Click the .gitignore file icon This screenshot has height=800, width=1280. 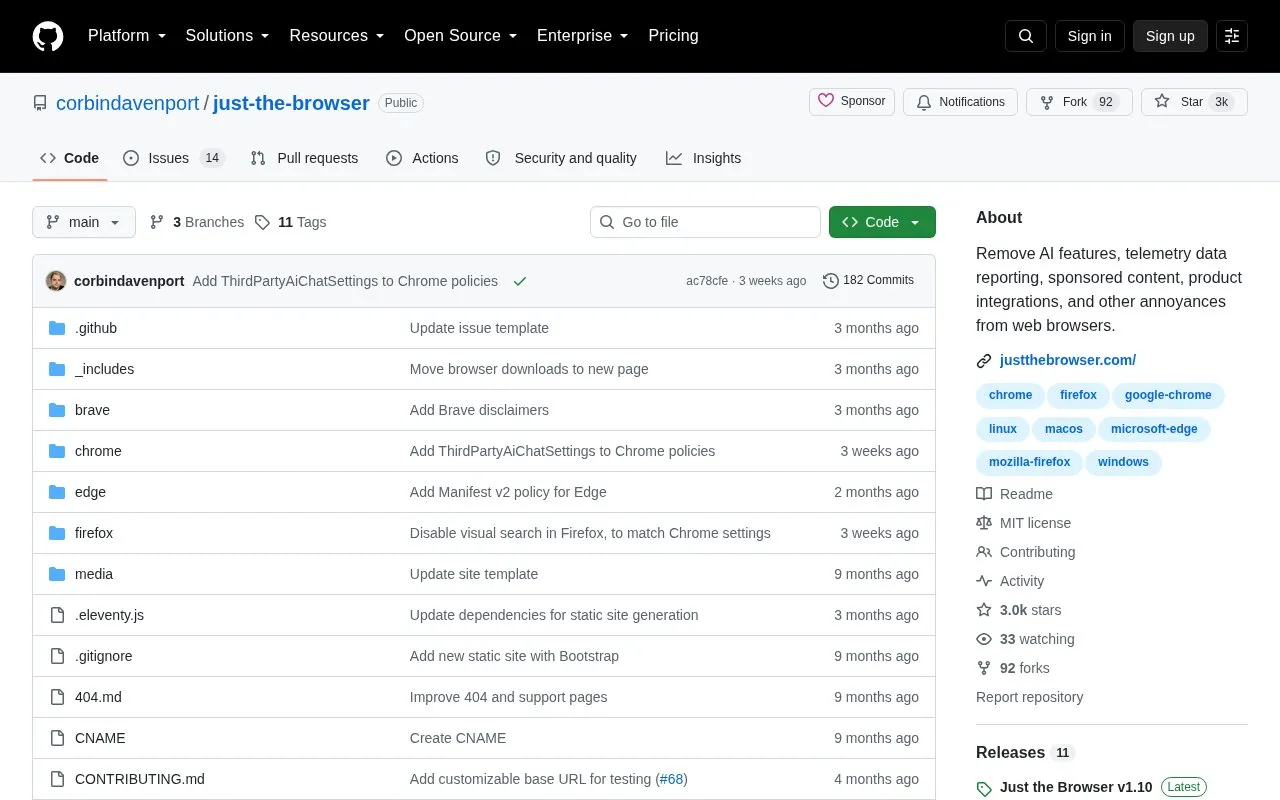pos(57,656)
